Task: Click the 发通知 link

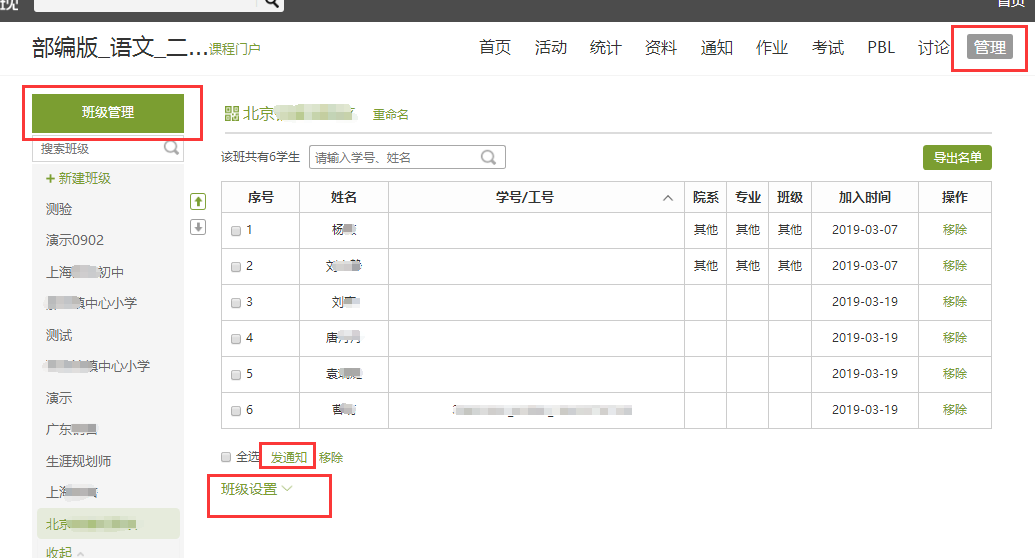Action: (288, 457)
